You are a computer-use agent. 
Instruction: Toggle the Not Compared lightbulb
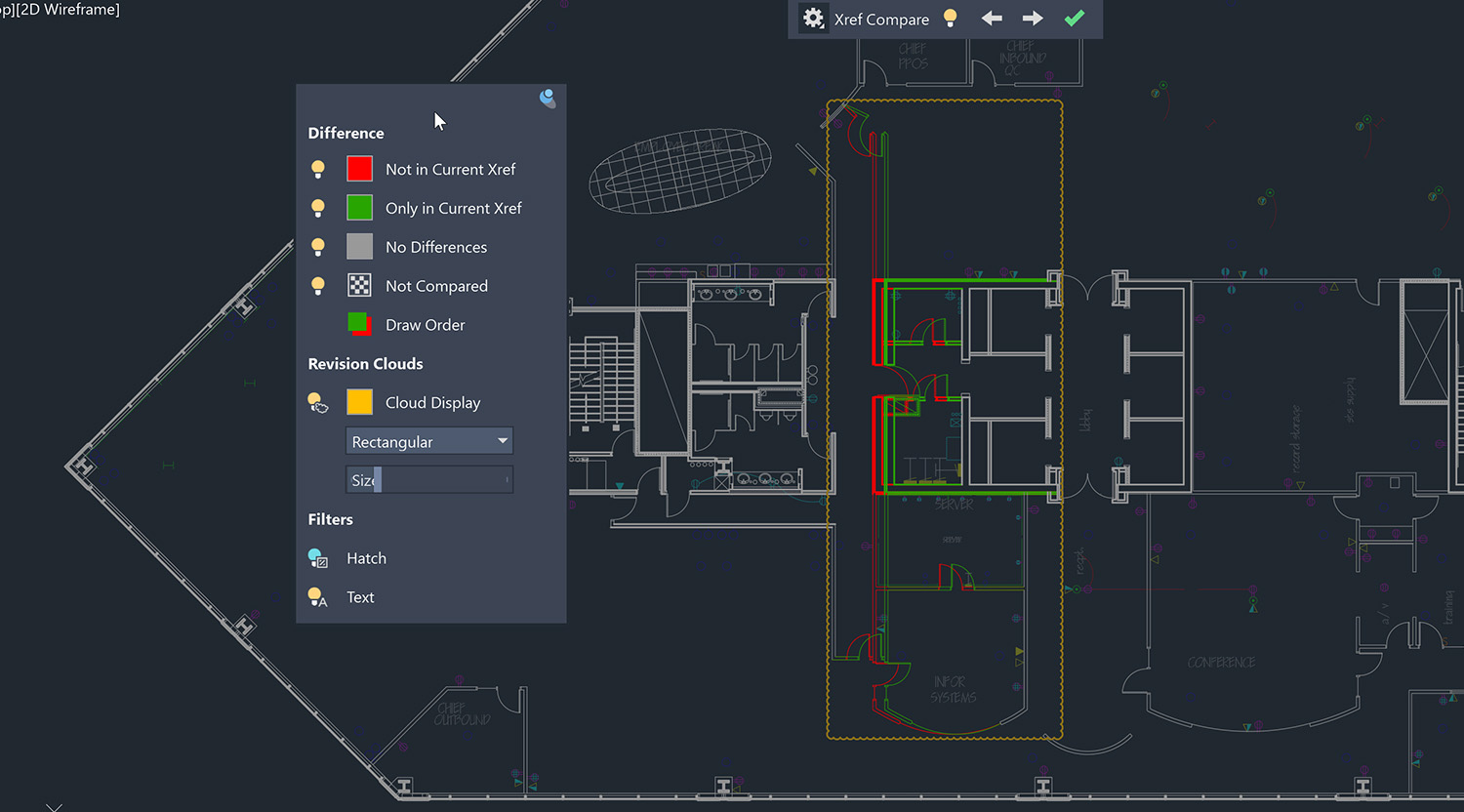[x=318, y=286]
